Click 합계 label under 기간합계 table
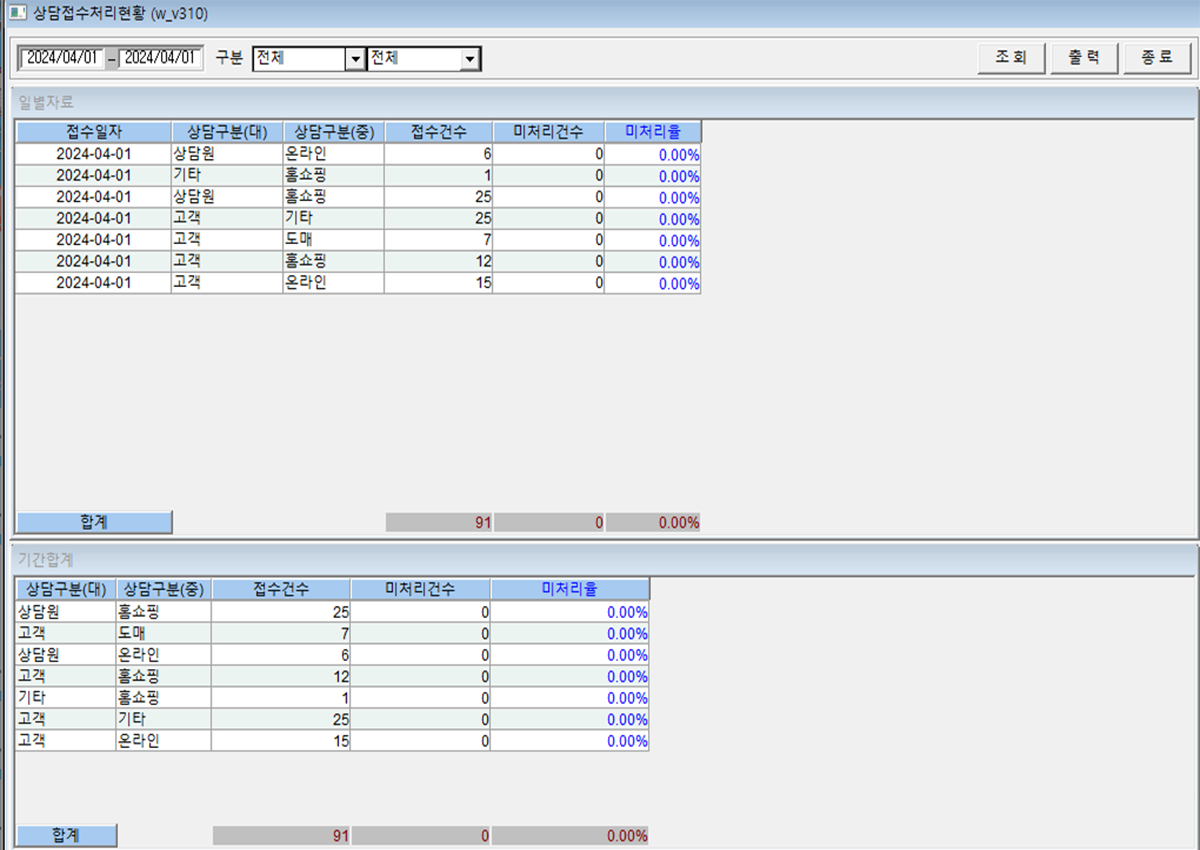1200x850 pixels. click(x=66, y=835)
